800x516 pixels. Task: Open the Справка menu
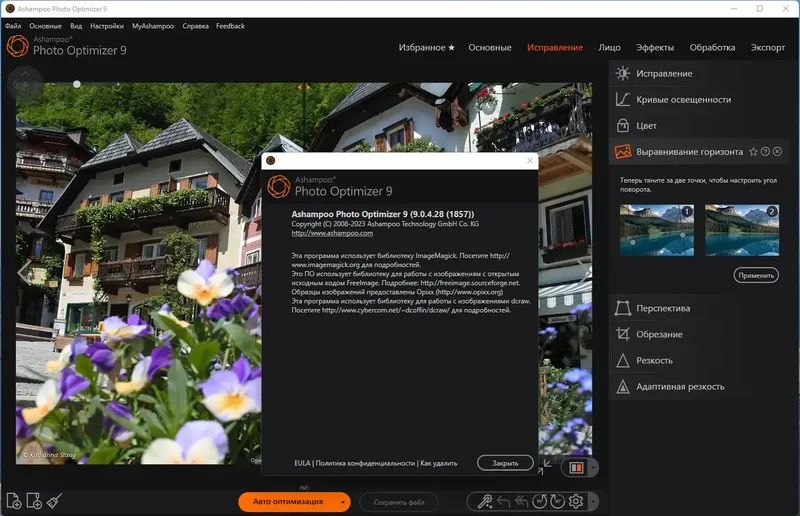point(195,26)
